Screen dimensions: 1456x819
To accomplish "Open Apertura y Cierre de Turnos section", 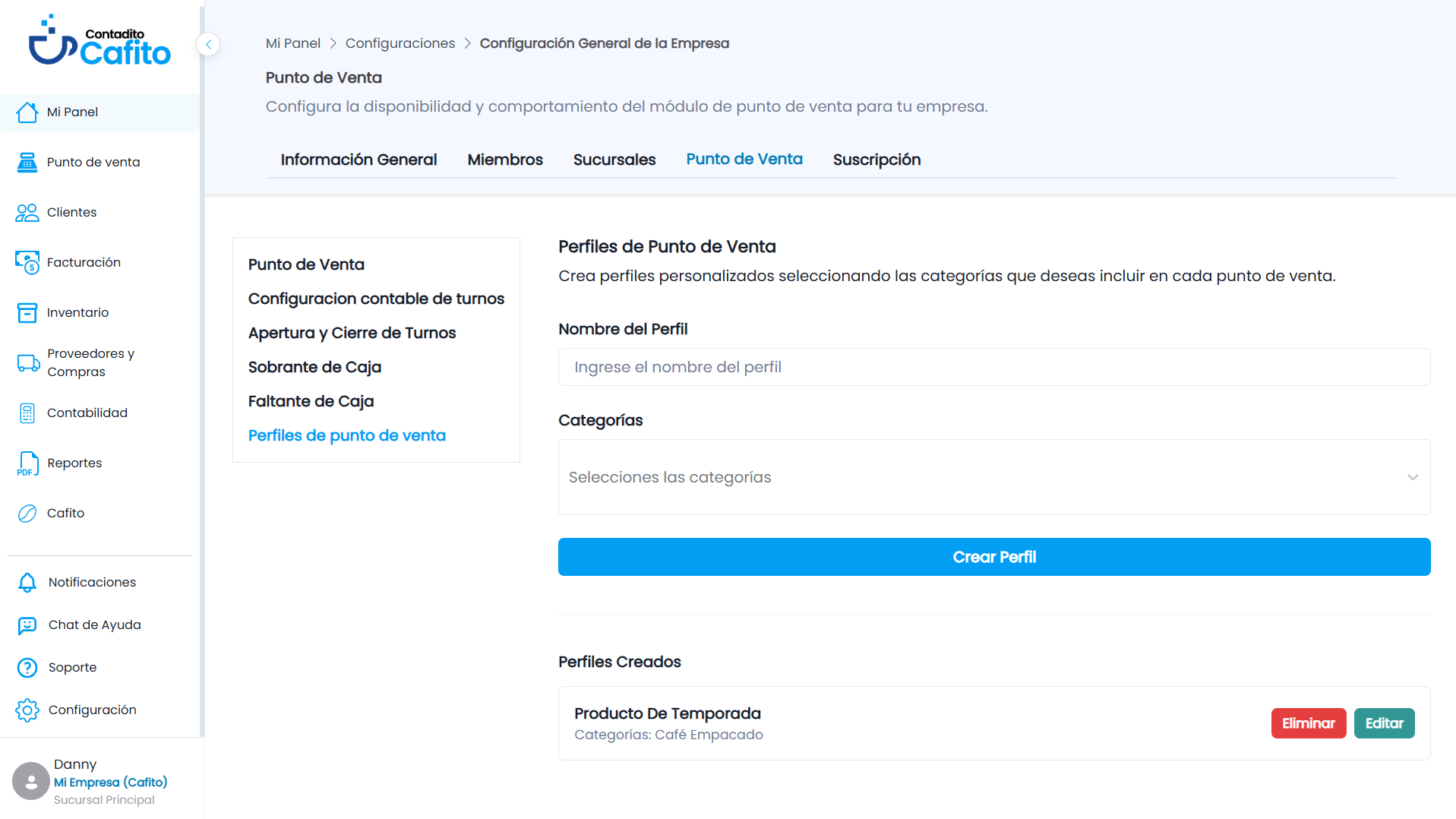I will coord(352,333).
